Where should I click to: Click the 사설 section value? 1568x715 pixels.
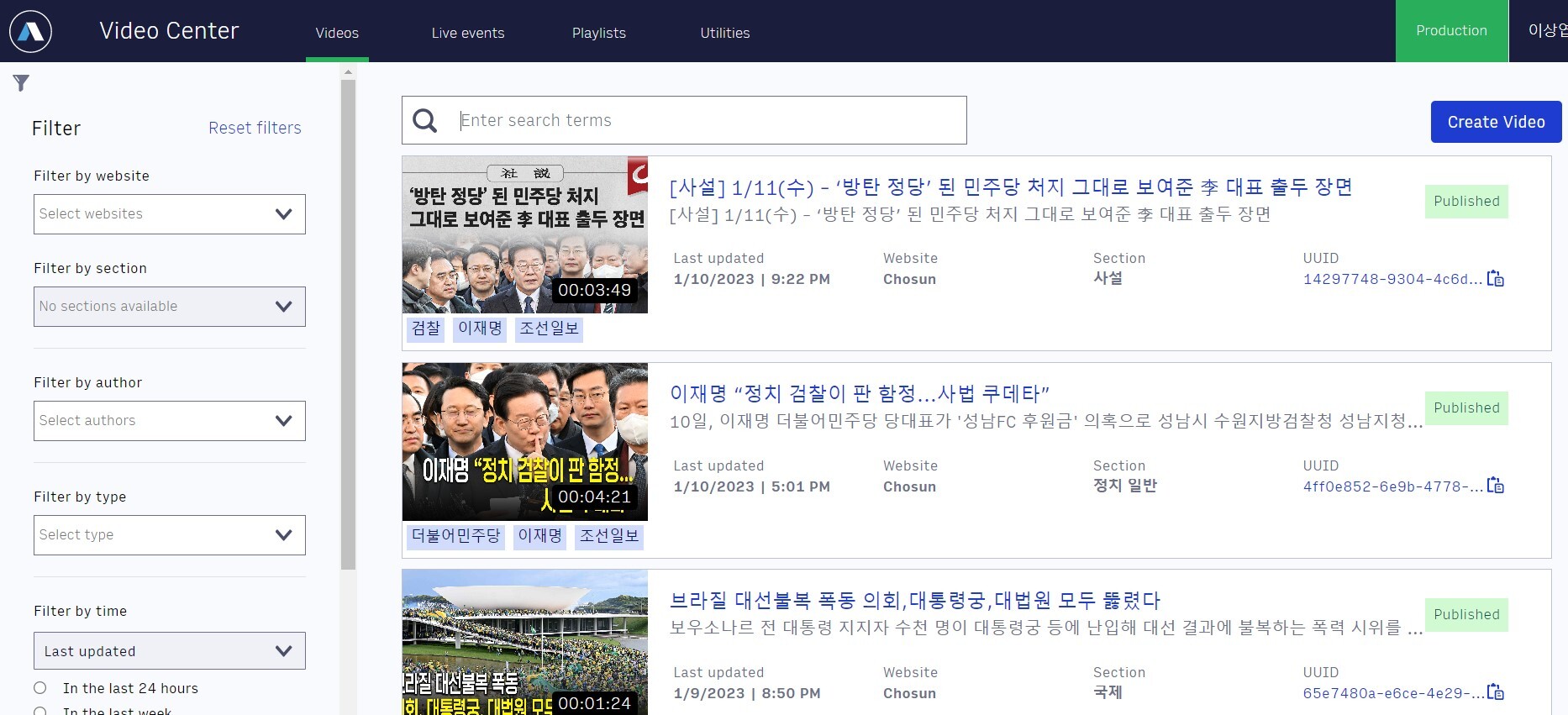coord(1108,278)
